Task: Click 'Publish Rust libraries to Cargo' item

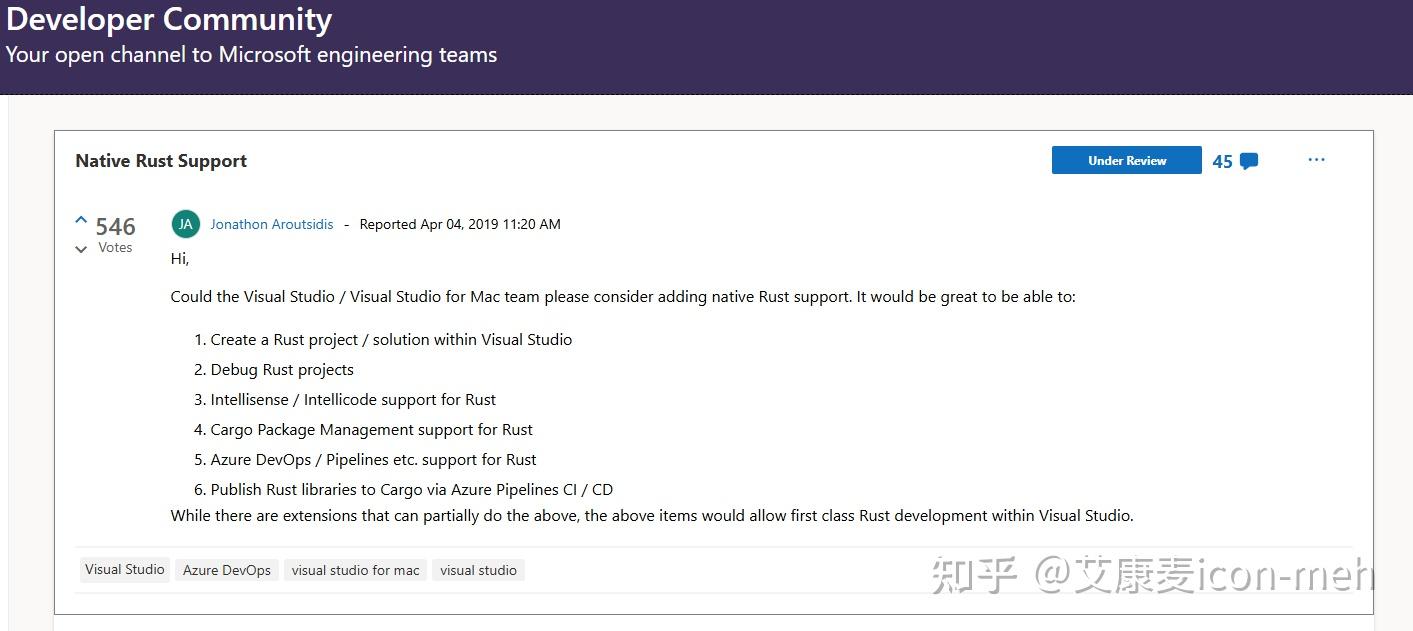Action: tap(411, 489)
